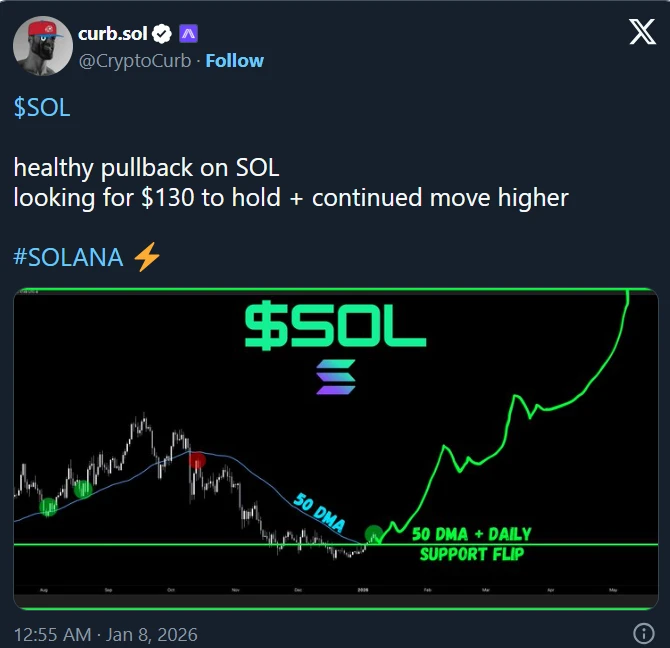Follow the CryptoCurb account
Image resolution: width=670 pixels, height=648 pixels.
point(234,60)
